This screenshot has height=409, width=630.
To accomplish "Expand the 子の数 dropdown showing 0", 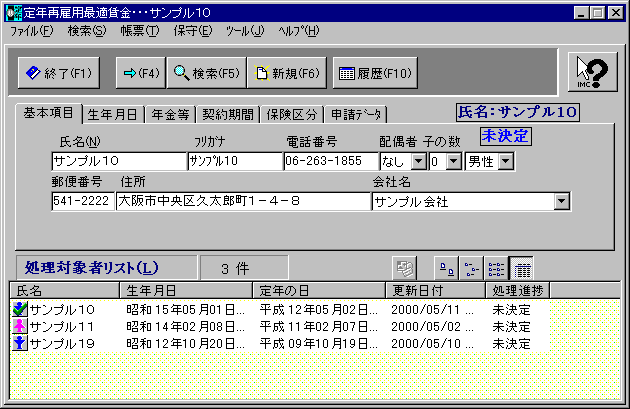I will click(454, 162).
